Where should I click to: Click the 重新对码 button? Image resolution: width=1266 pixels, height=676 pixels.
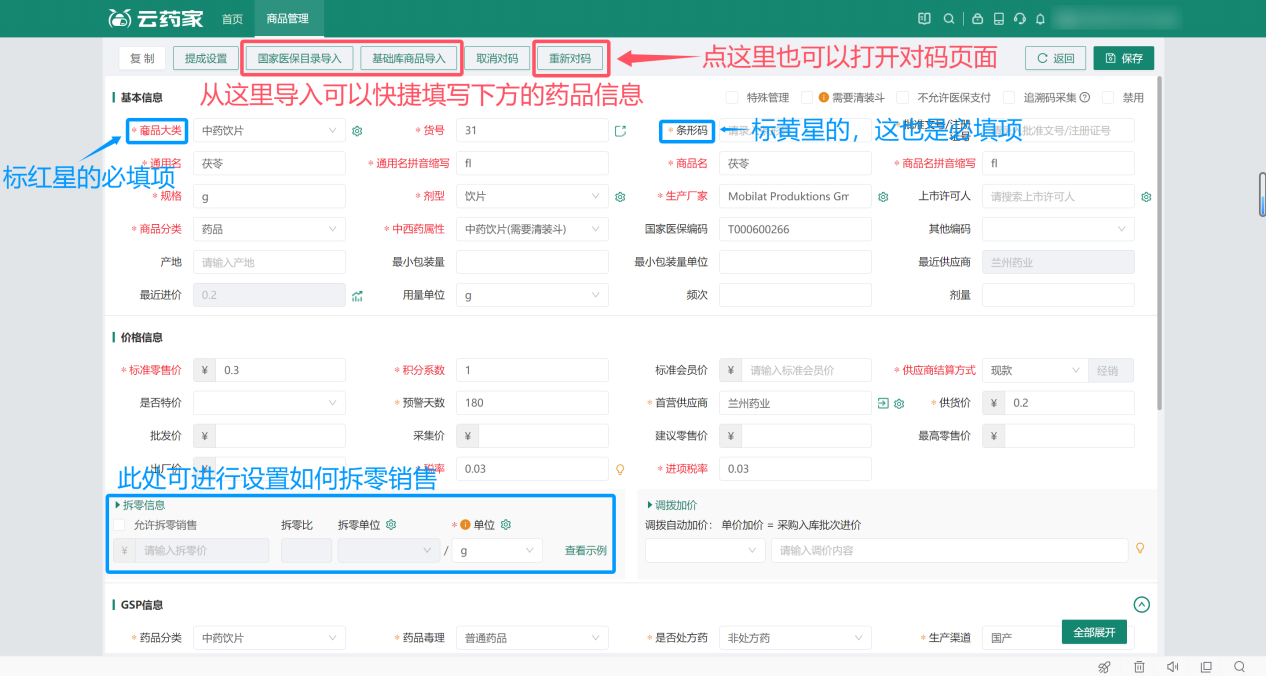pos(570,59)
